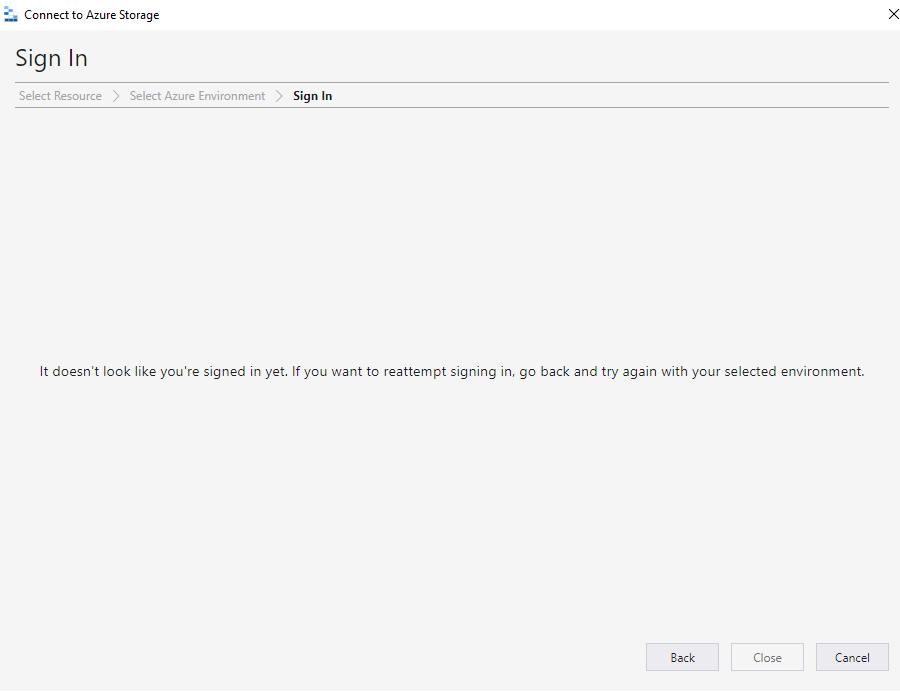The height and width of the screenshot is (692, 900).
Task: Click the Close button at bottom
Action: [767, 657]
